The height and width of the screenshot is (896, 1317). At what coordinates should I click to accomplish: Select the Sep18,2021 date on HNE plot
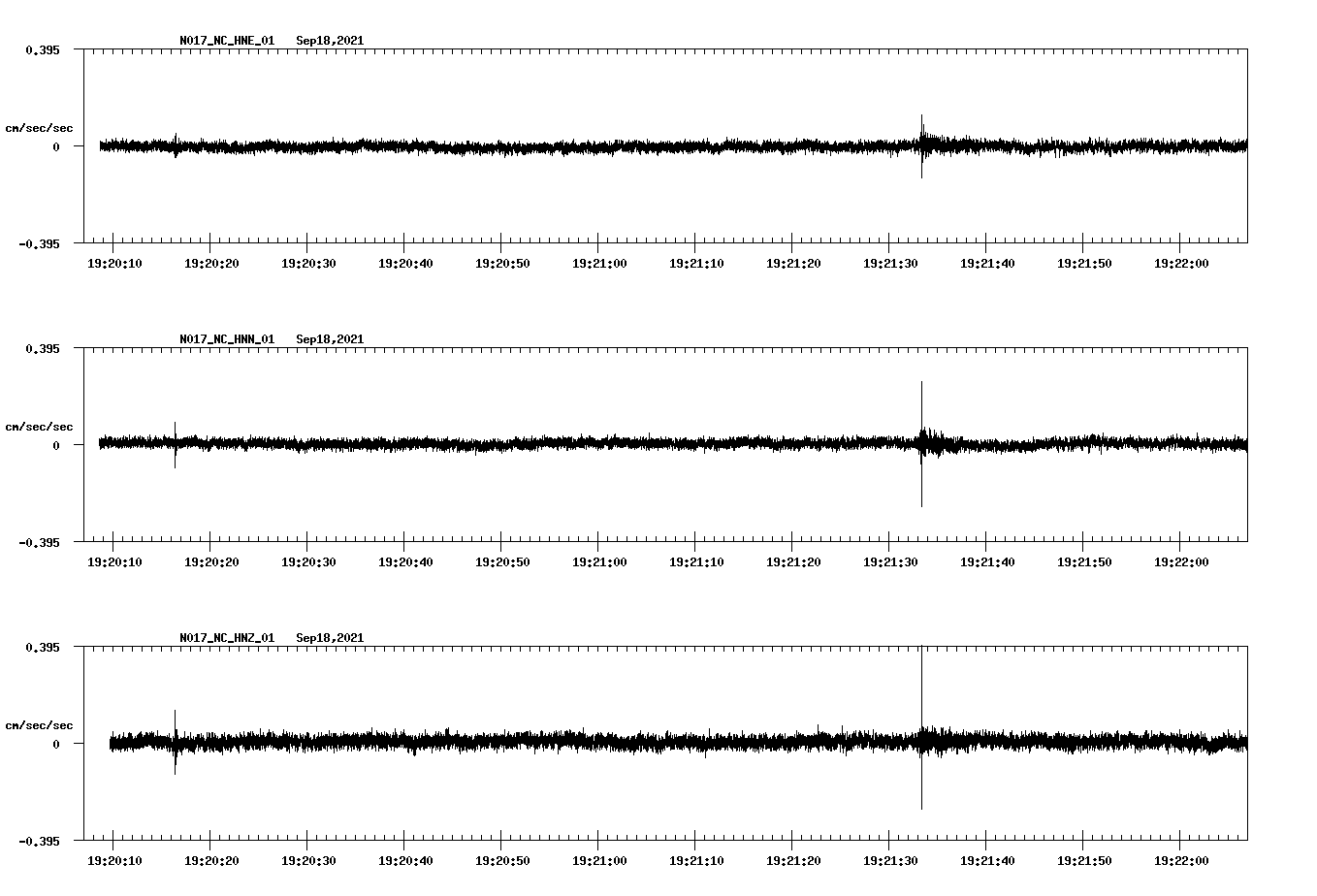tap(330, 41)
